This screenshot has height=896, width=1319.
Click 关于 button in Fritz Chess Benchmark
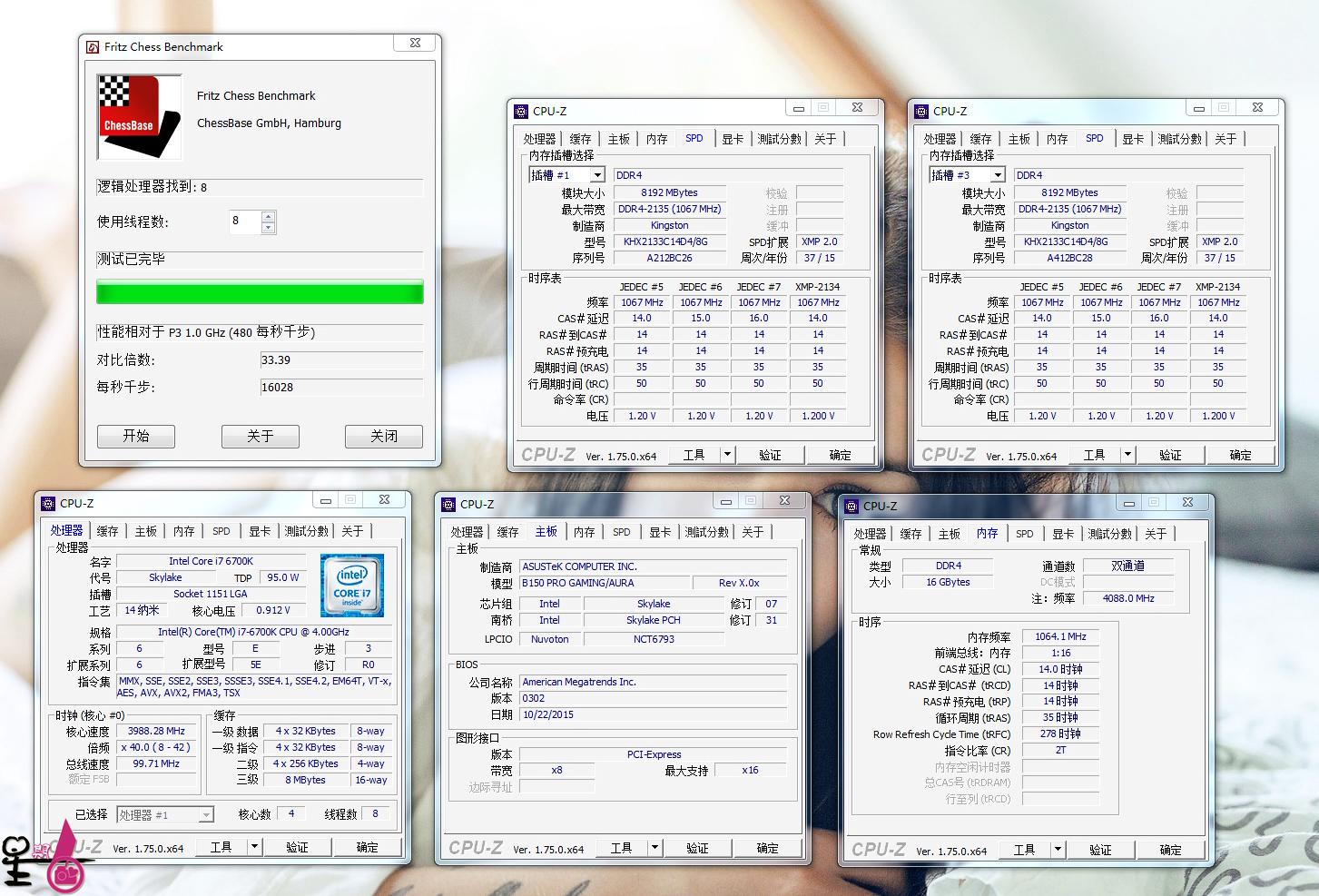261,436
